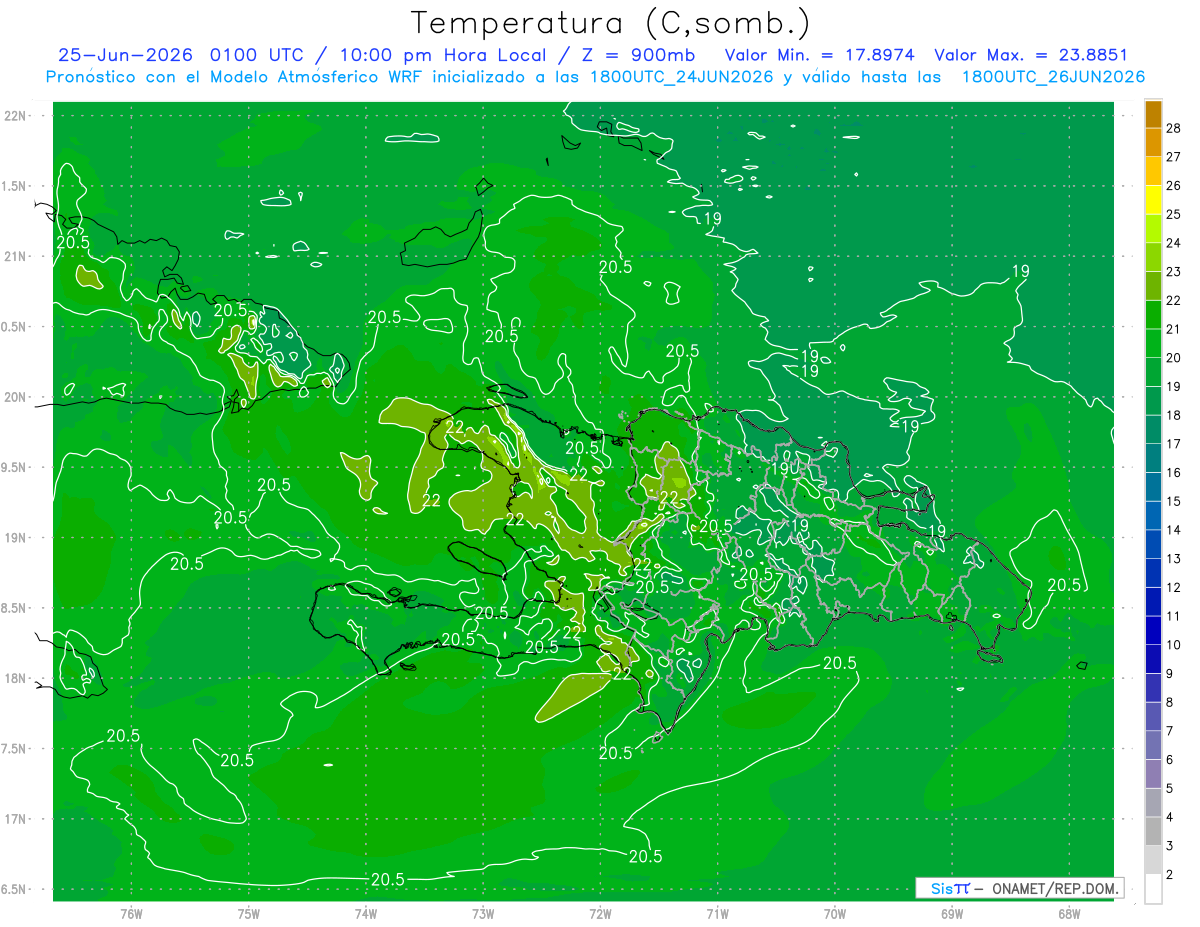Click the "6" color scale label
This screenshot has width=1200, height=927.
point(1172,760)
